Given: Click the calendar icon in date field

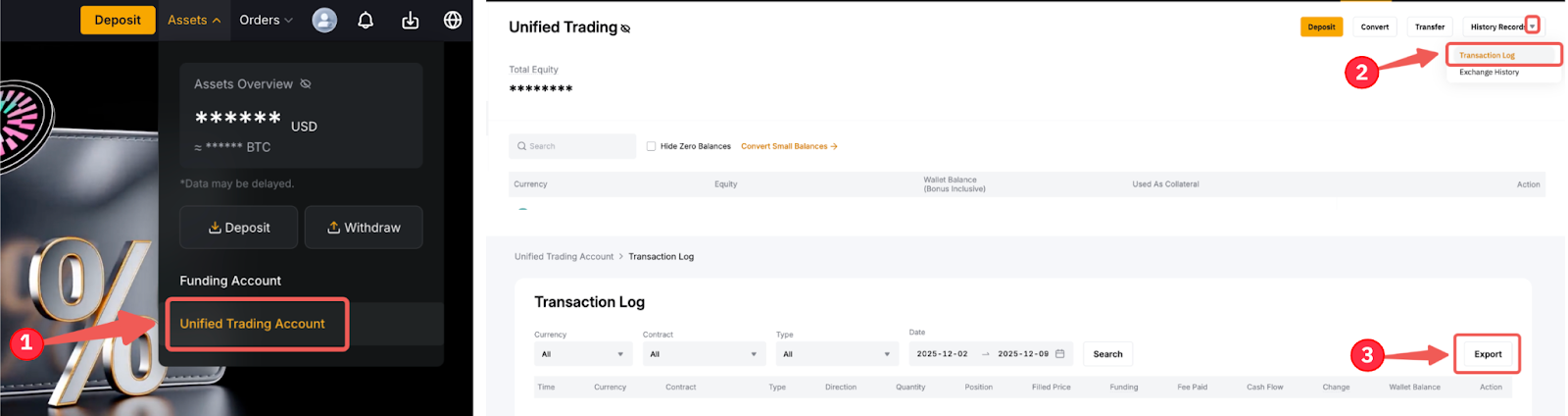Looking at the screenshot, I should 1059,354.
